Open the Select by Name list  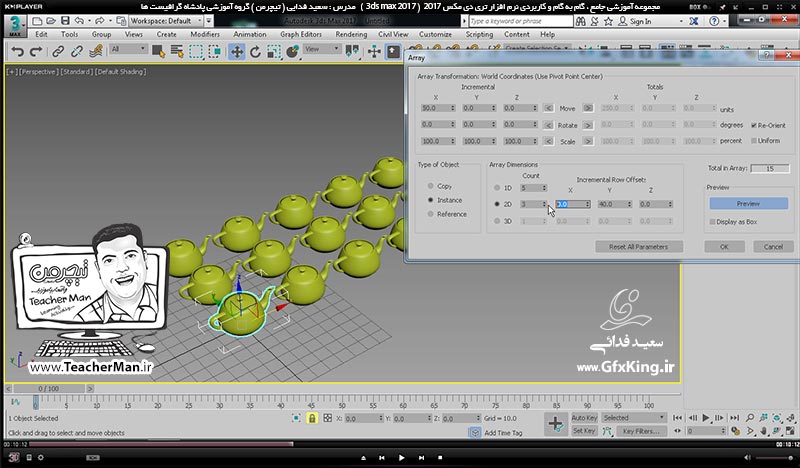177,52
